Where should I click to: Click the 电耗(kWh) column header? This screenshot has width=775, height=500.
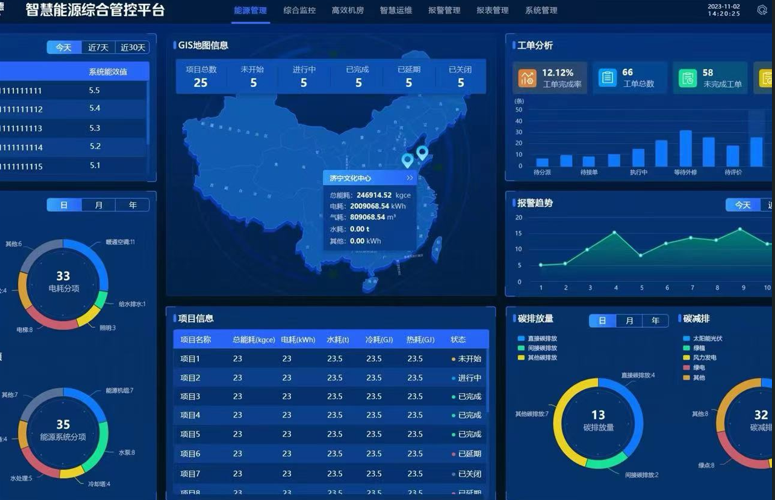[x=298, y=340]
